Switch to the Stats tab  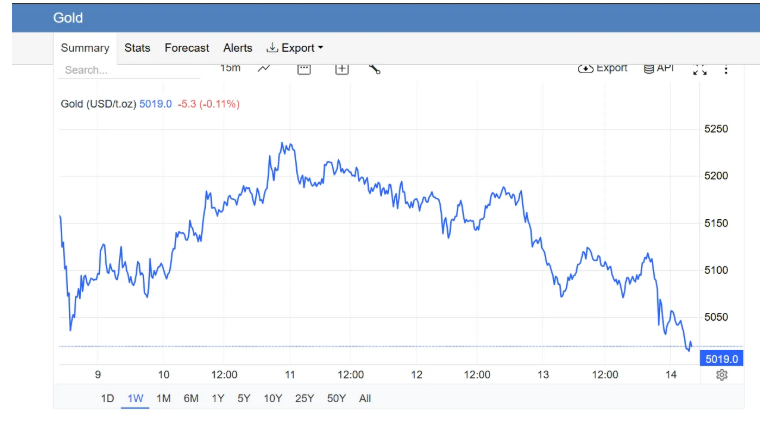coord(137,48)
